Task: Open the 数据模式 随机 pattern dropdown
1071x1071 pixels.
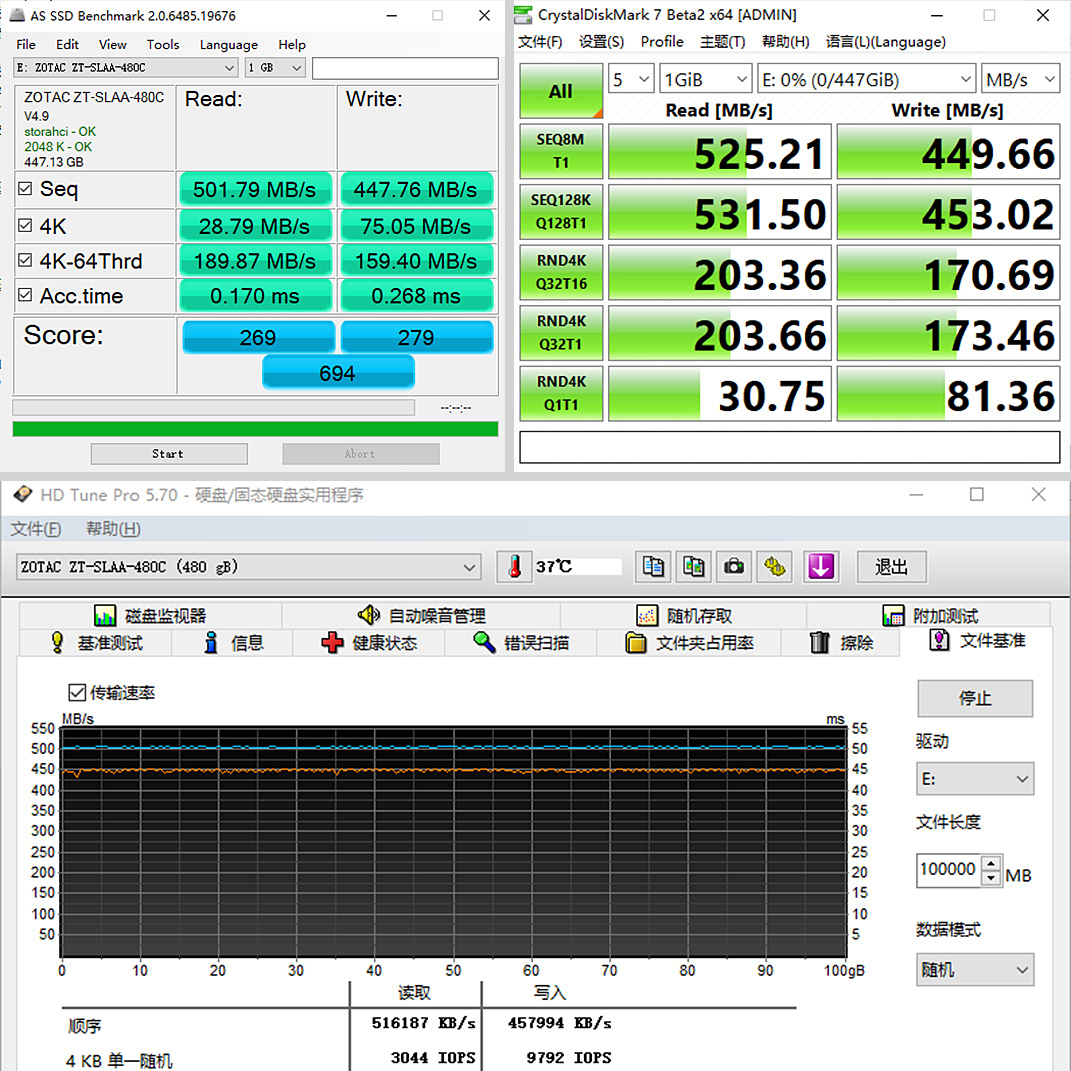Action: tap(975, 970)
